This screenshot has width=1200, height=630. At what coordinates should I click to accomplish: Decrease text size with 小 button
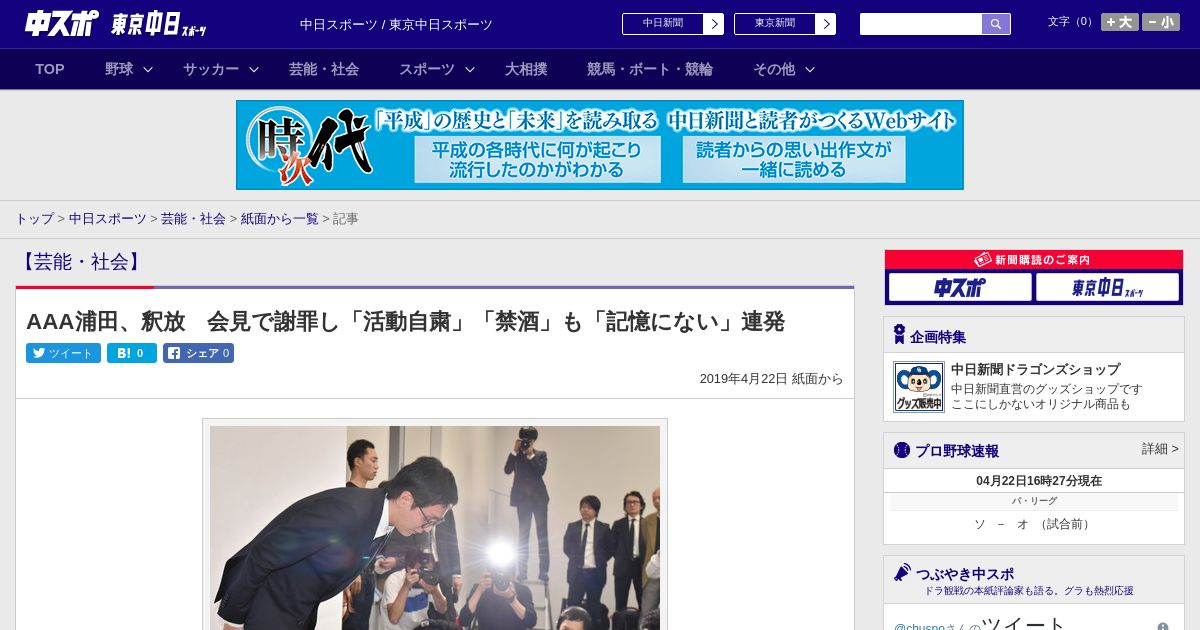tap(1161, 22)
